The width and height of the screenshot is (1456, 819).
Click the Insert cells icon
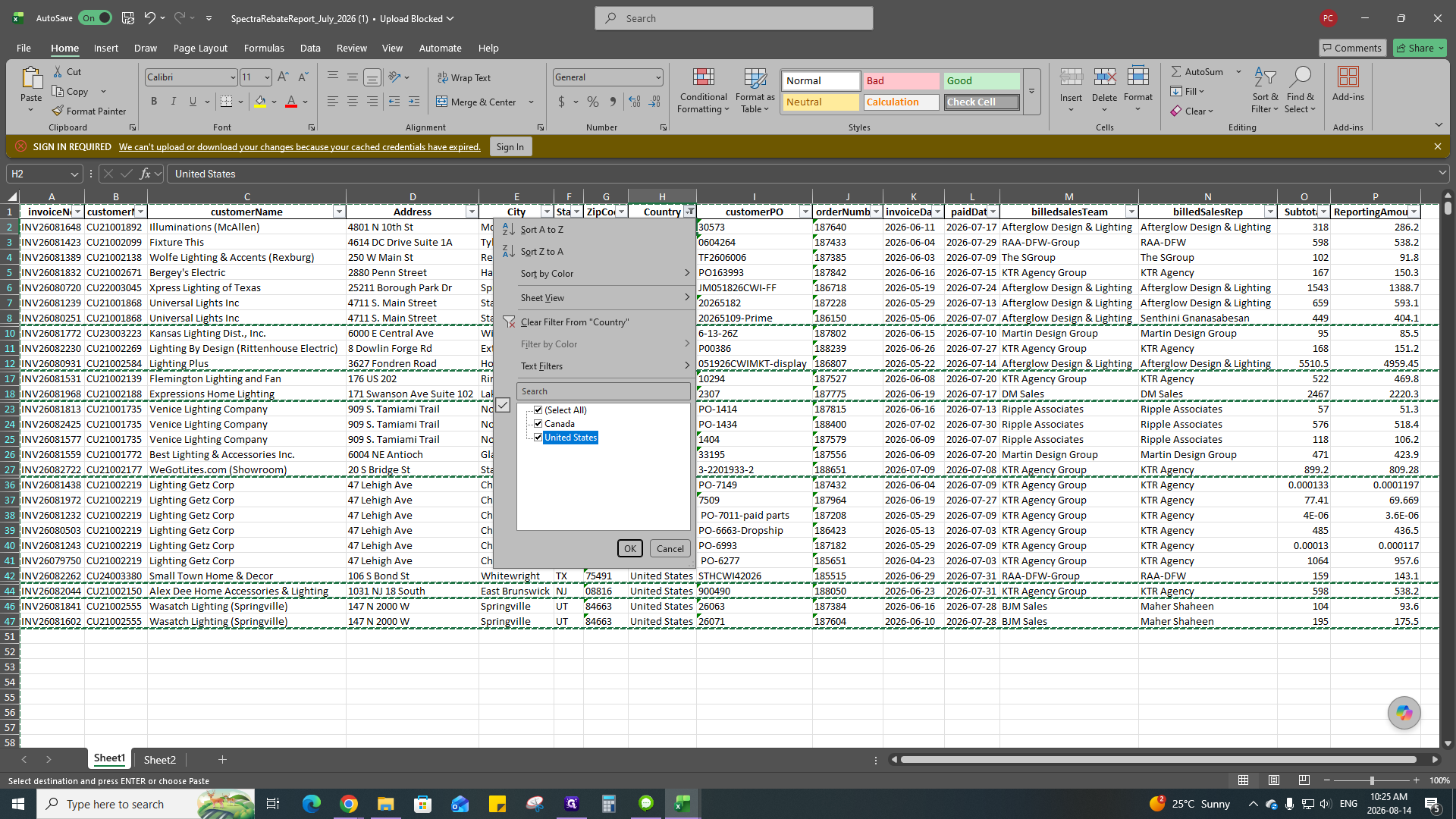pyautogui.click(x=1071, y=78)
